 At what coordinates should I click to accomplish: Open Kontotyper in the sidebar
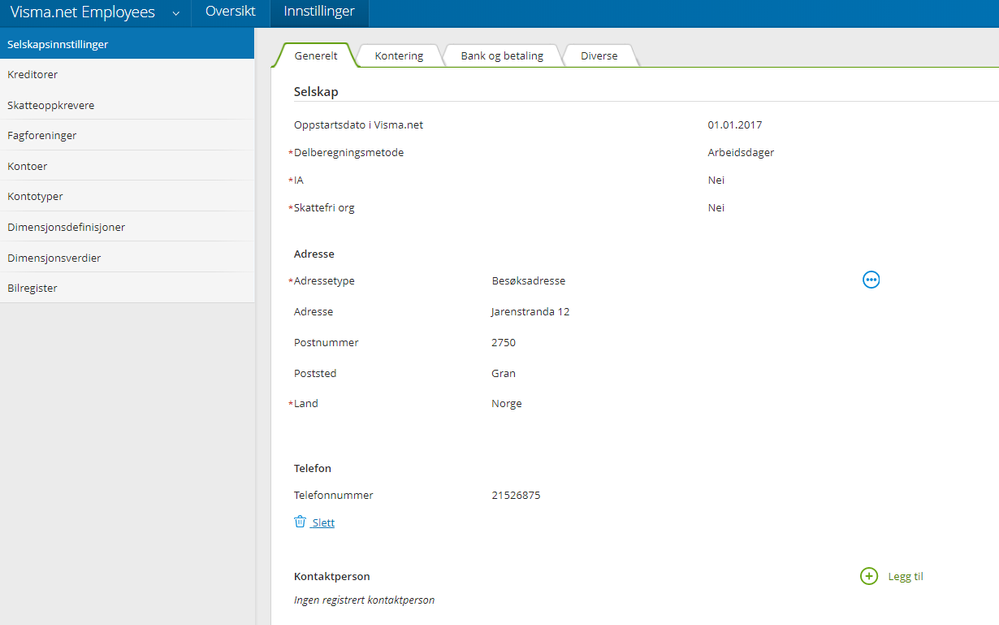point(127,196)
